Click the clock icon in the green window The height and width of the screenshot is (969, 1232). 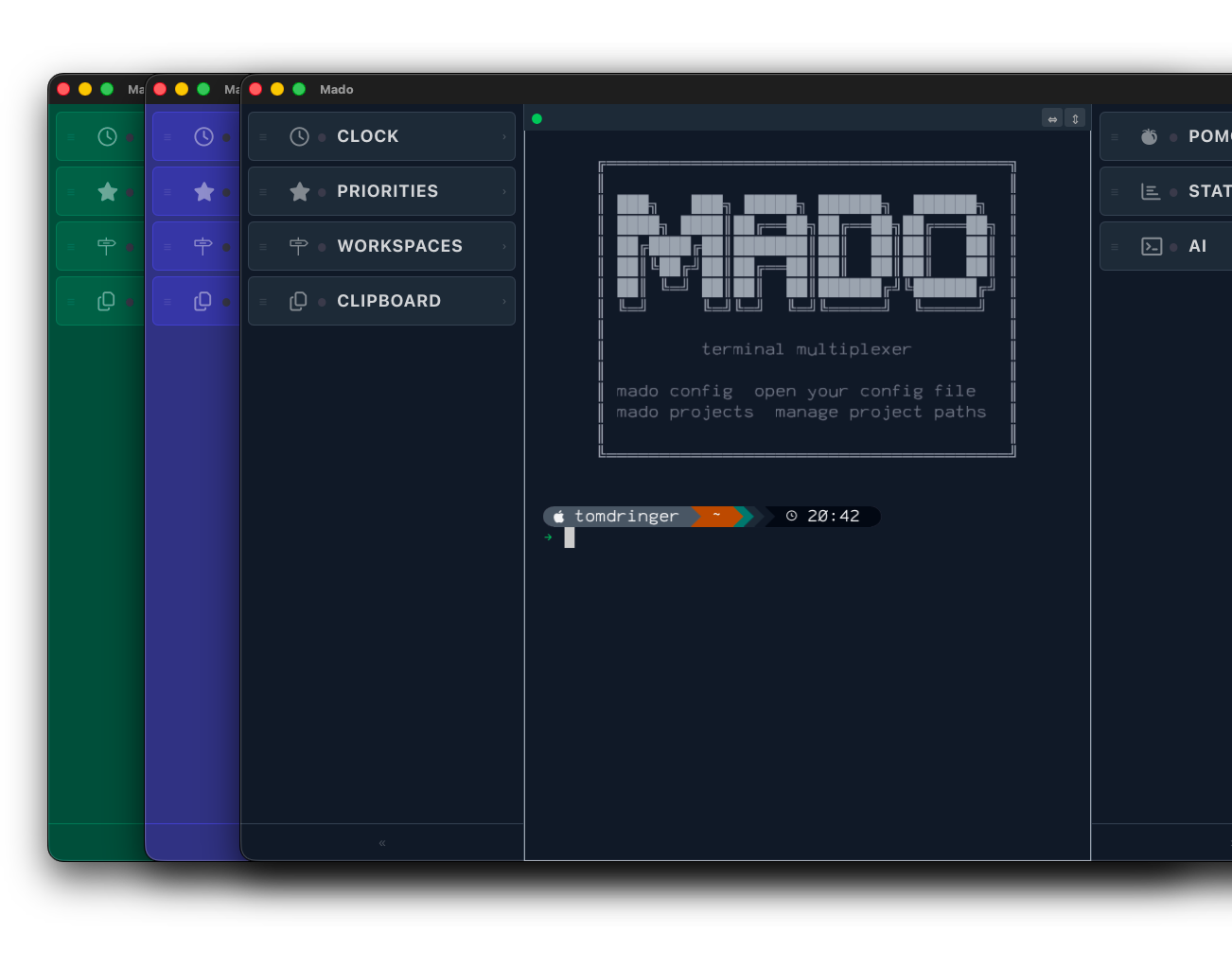[x=107, y=136]
